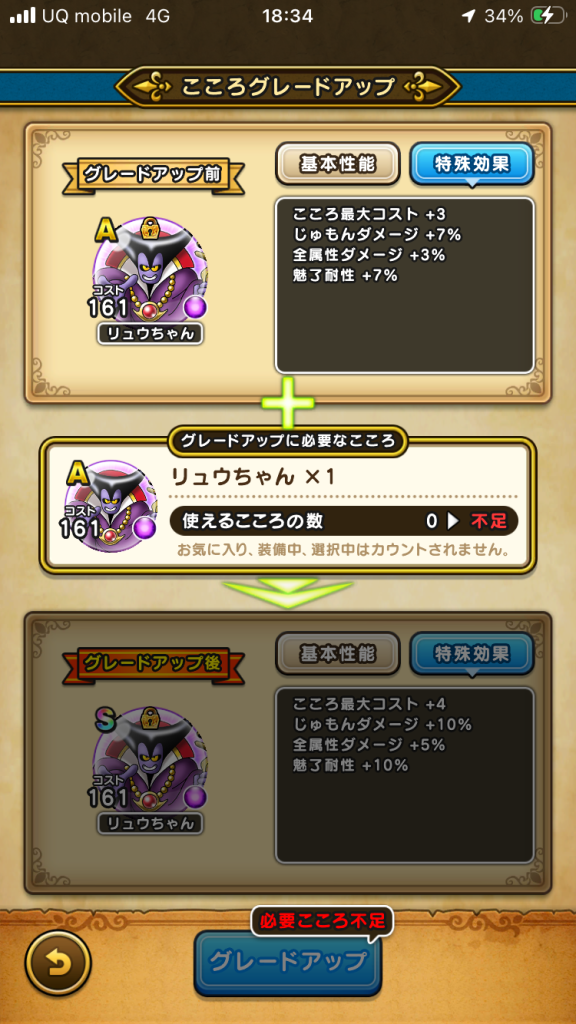The image size is (576, 1024).
Task: Tap the required リュウちゃん material heart icon
Action: (x=112, y=505)
